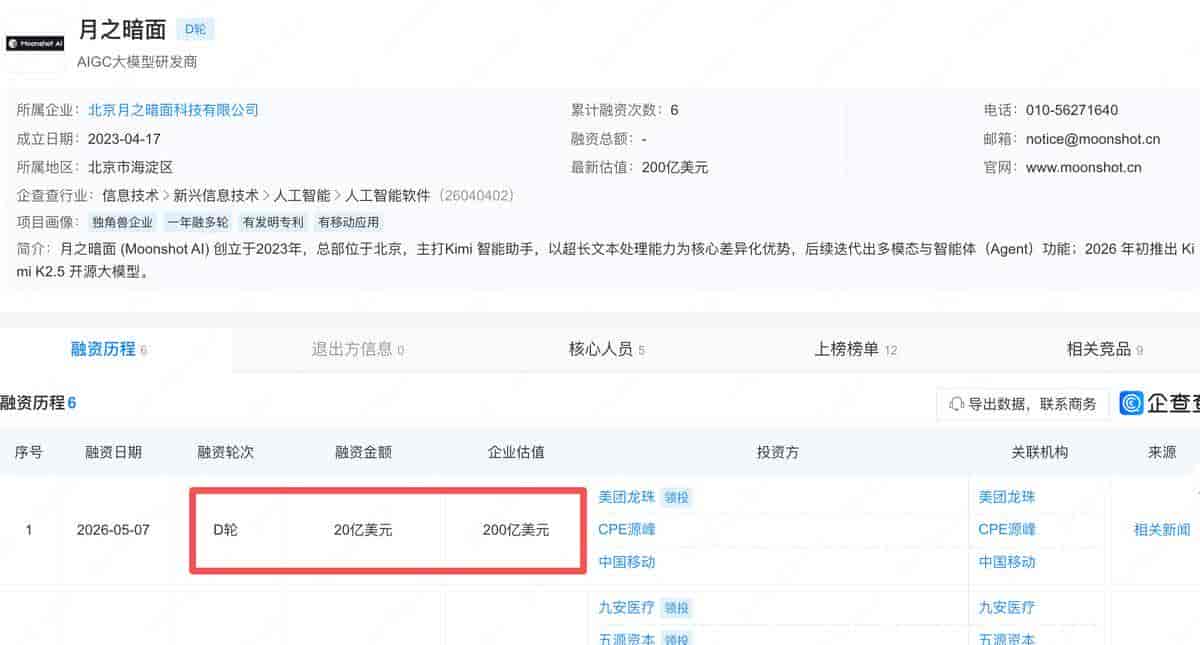Switch to 核心人员 tab
Image resolution: width=1200 pixels, height=645 pixels.
607,349
